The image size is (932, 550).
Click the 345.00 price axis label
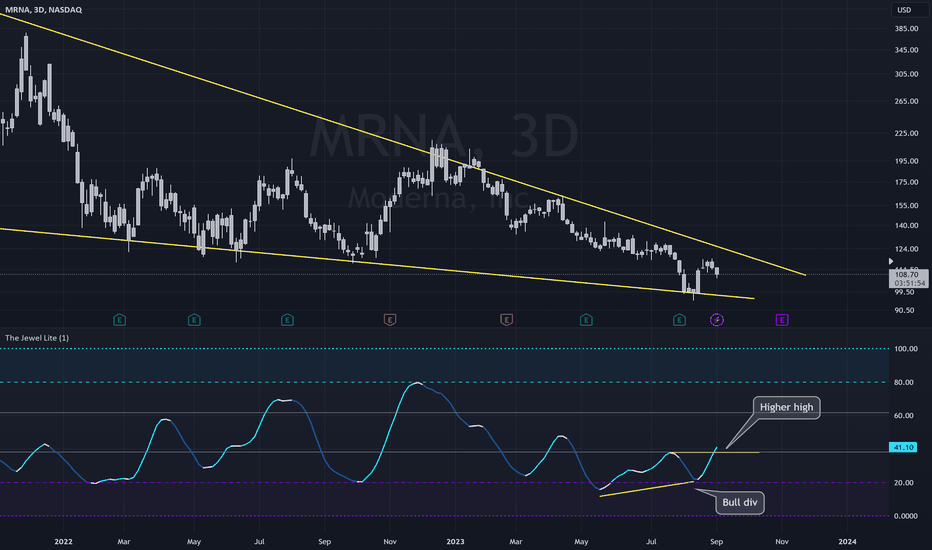[x=906, y=50]
